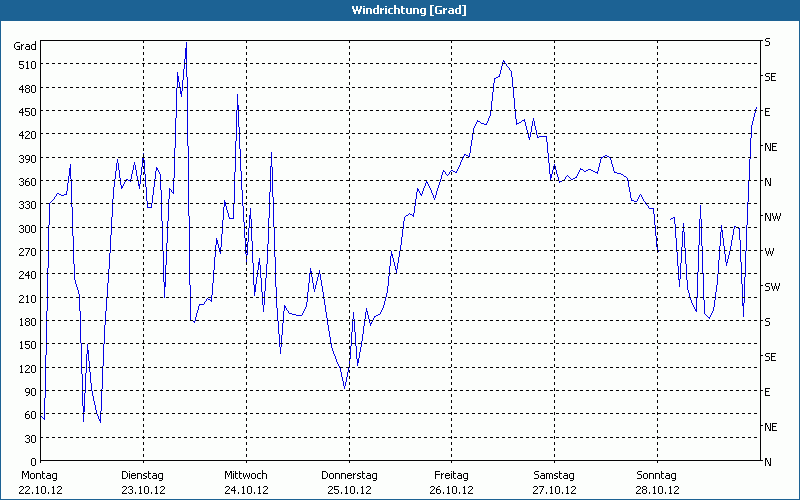Click the 'Montag' day label
Viewport: 800px width, 500px height.
[39, 476]
